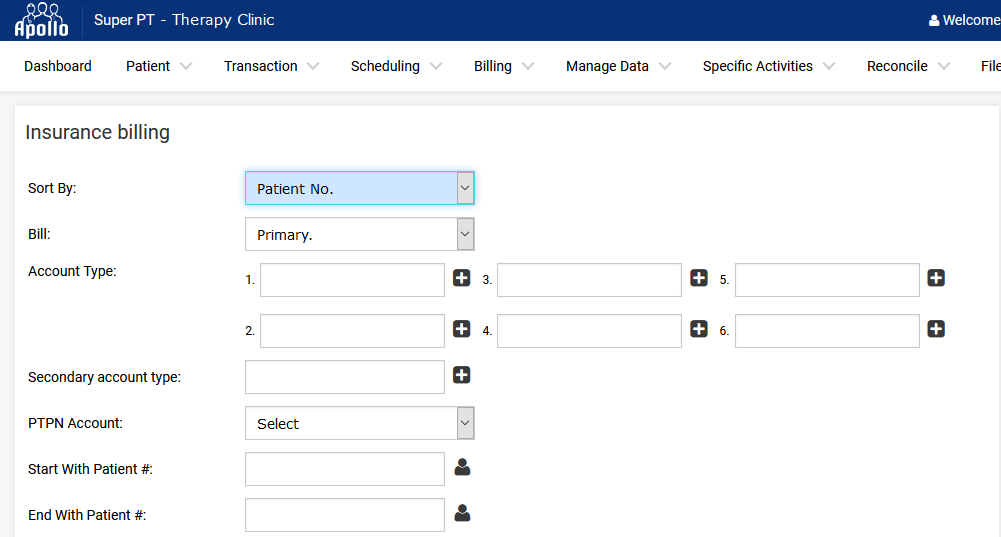Open the Sort By dropdown
Viewport: 1001px width, 537px height.
359,188
